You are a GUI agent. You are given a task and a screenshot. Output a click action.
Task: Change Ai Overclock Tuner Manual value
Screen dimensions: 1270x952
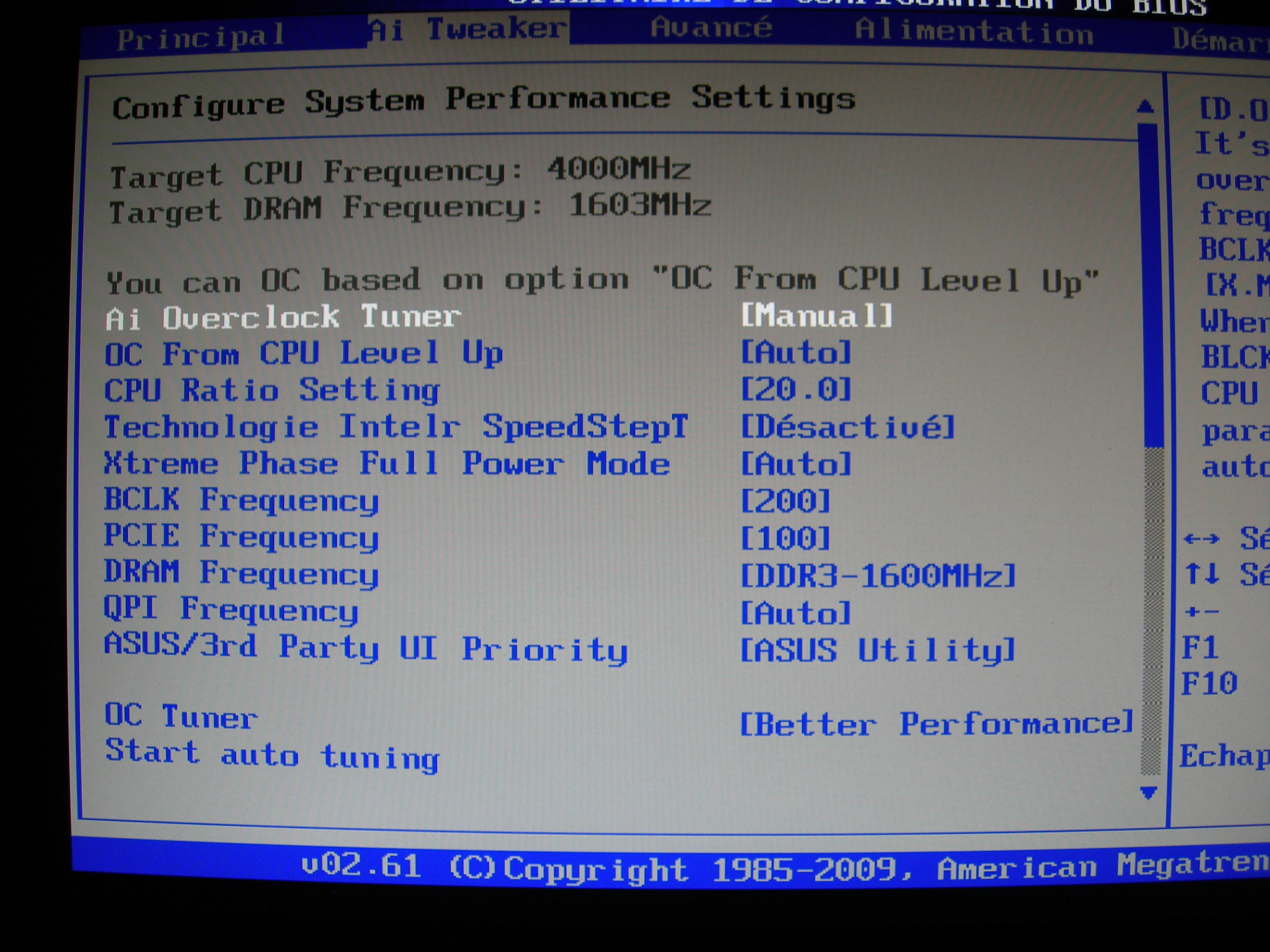click(x=816, y=316)
